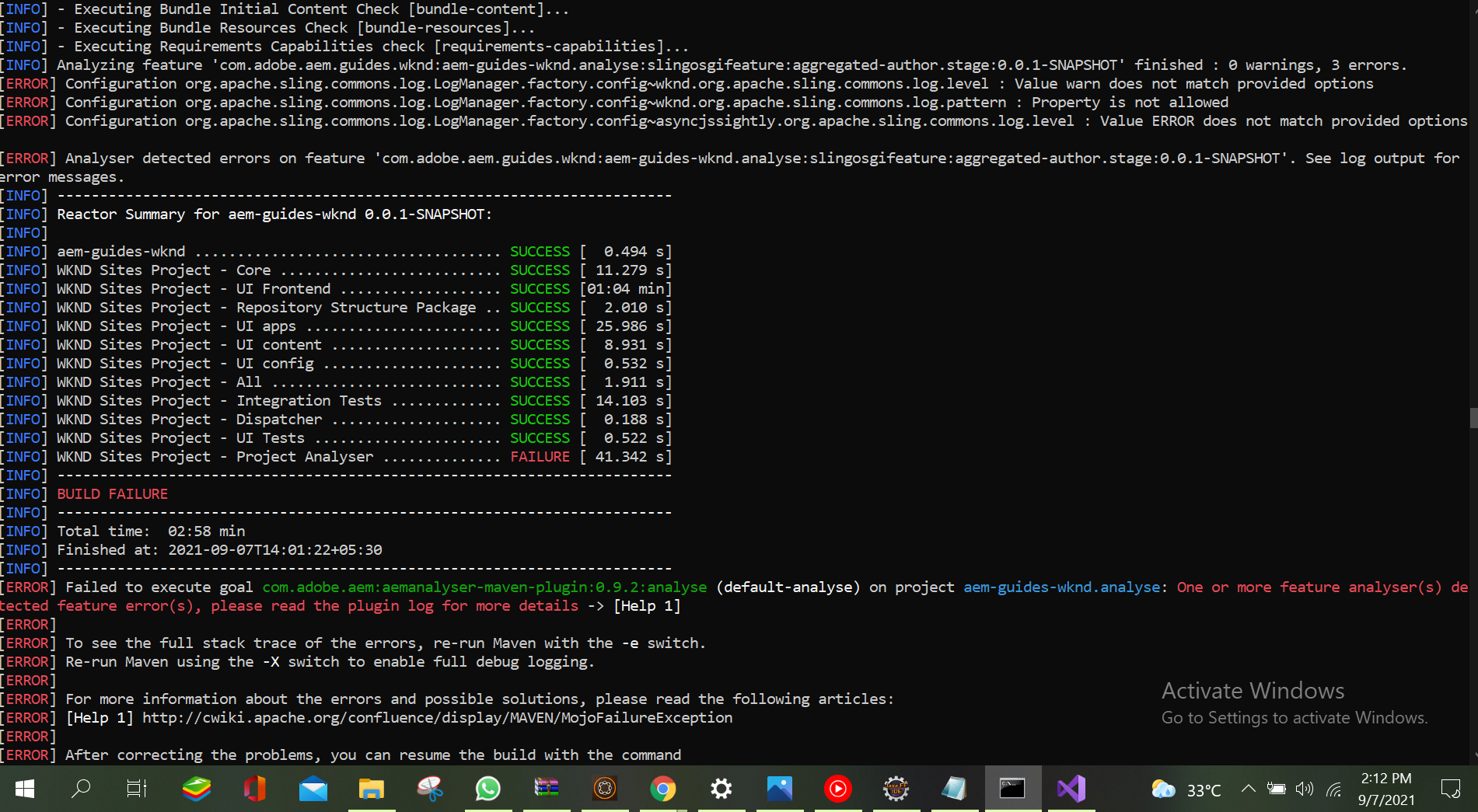The image size is (1478, 812).
Task: Launch BlueStacks
Action: click(x=197, y=789)
